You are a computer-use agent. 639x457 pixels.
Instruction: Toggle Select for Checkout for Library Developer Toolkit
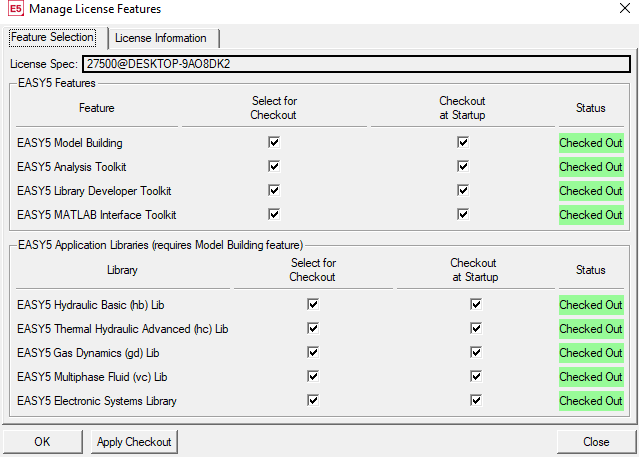[274, 190]
